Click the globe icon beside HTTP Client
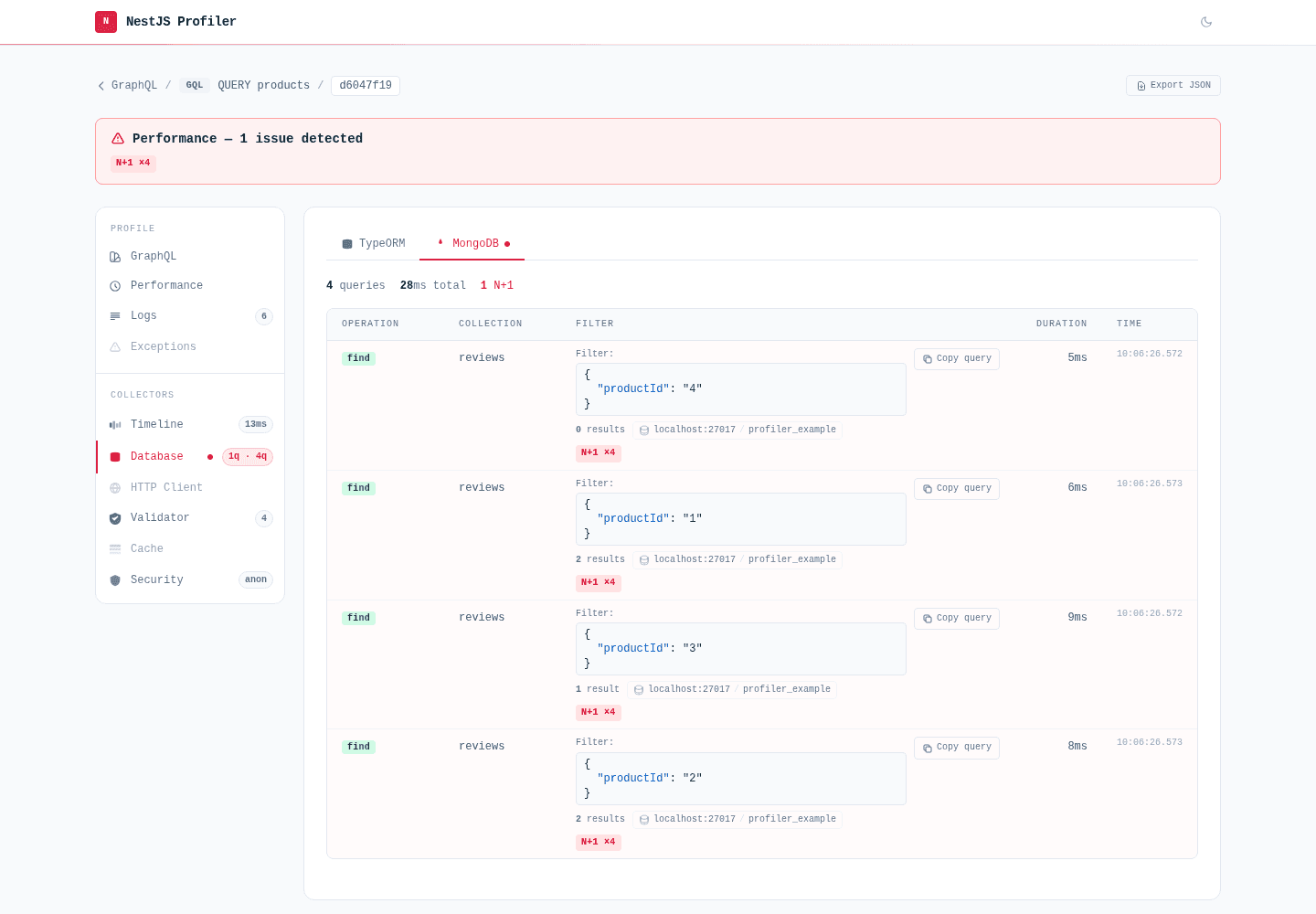Image resolution: width=1316 pixels, height=914 pixels. coord(115,488)
